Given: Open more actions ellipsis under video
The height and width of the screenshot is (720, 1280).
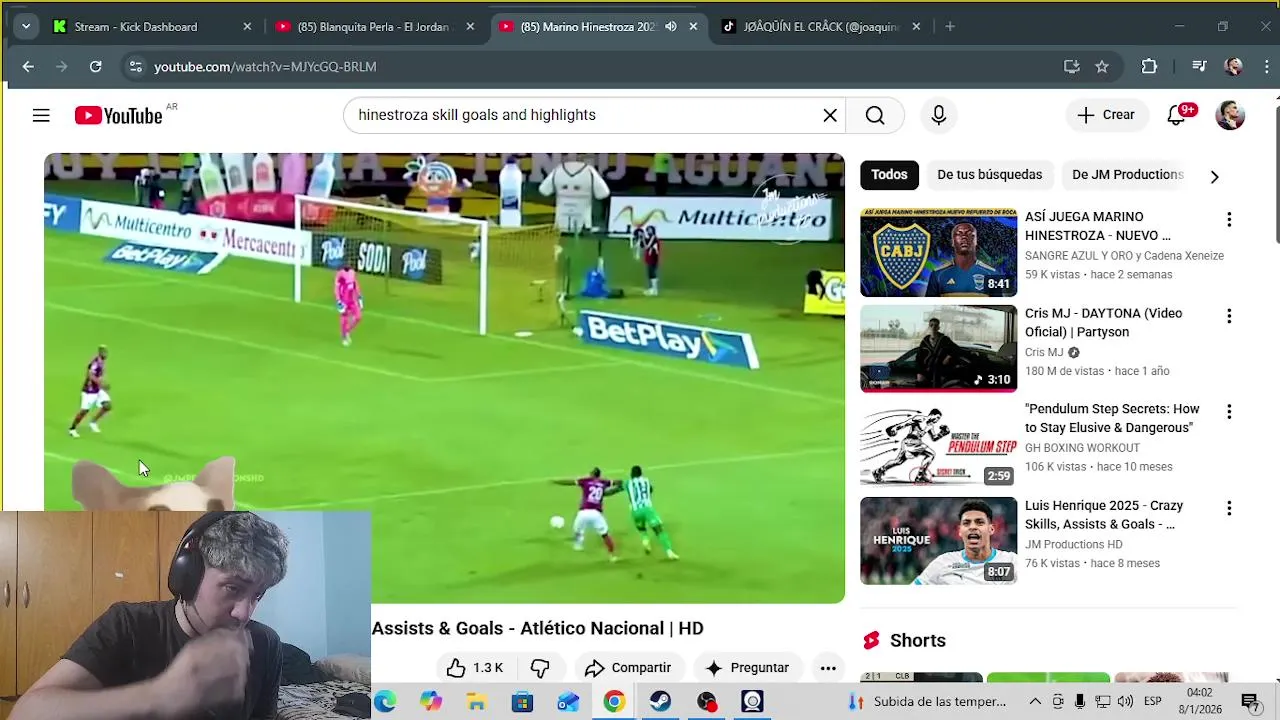Looking at the screenshot, I should (x=828, y=668).
